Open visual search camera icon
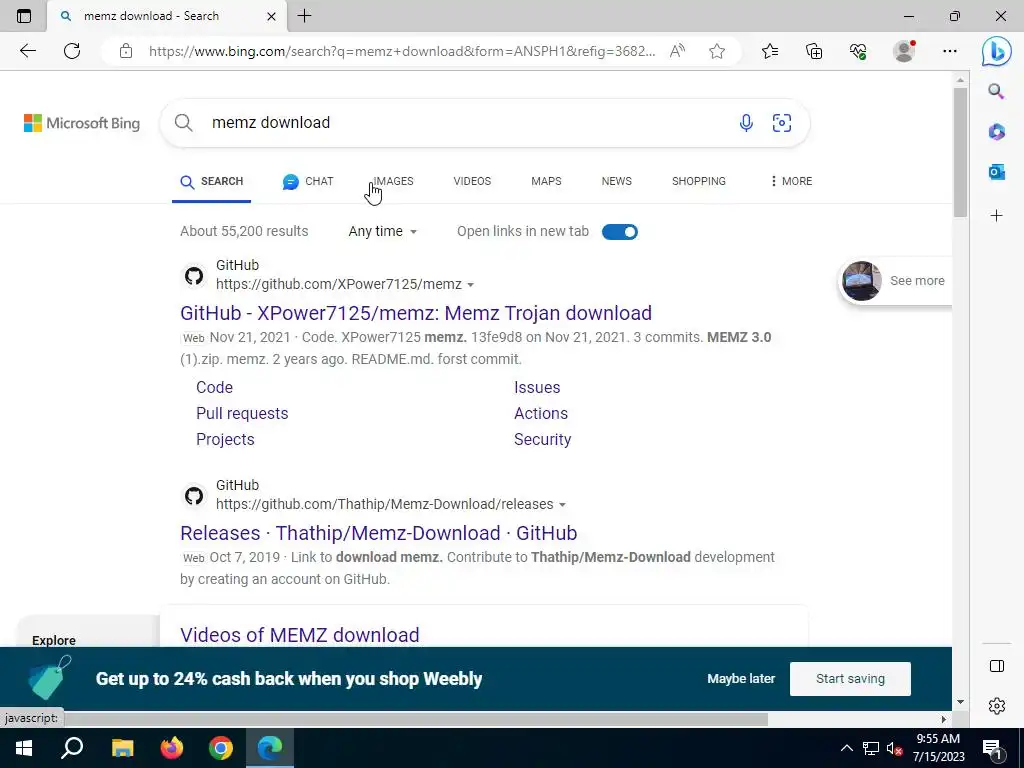1024x768 pixels. 782,123
